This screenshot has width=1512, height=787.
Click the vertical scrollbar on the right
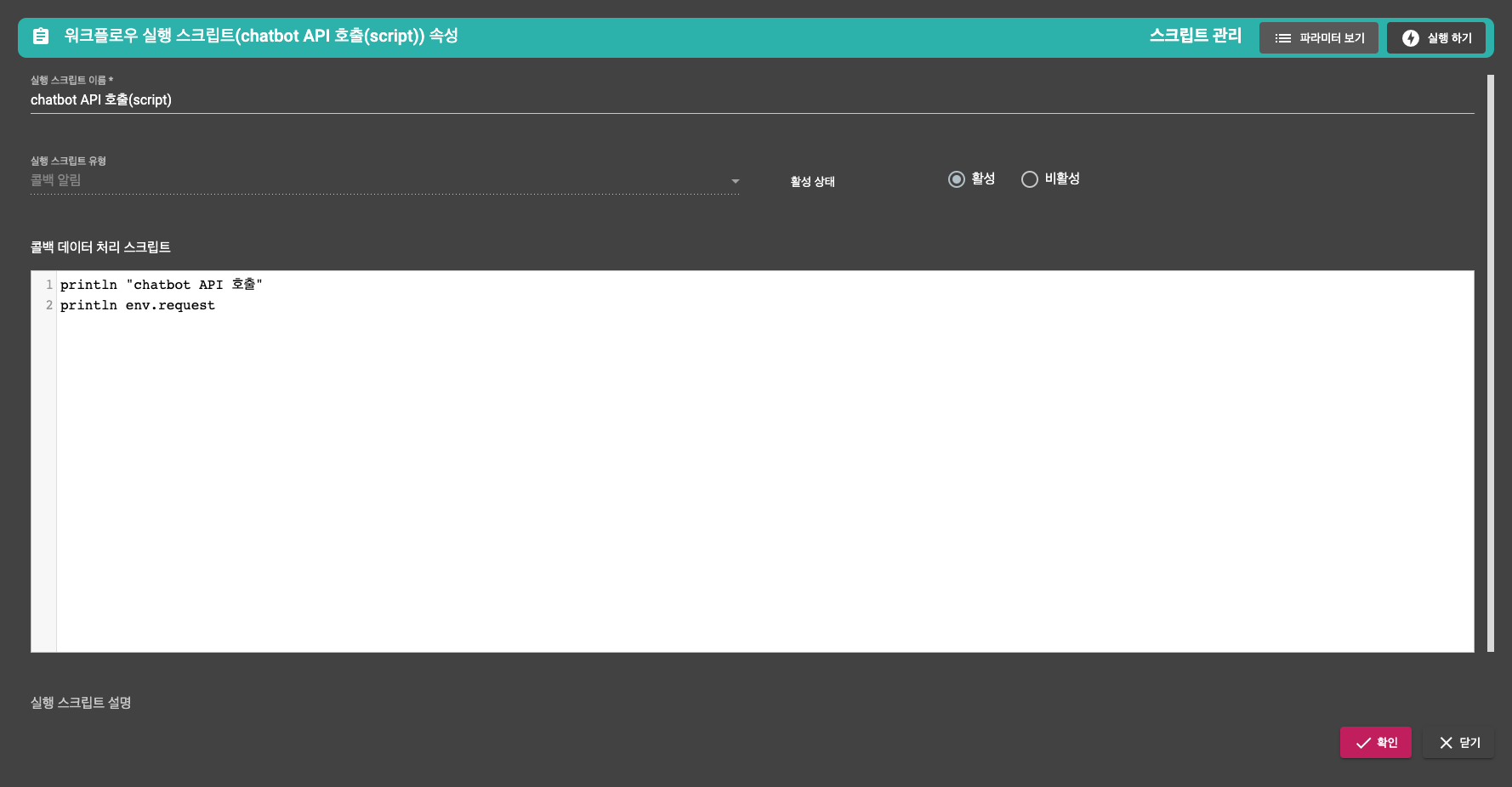[1490, 363]
